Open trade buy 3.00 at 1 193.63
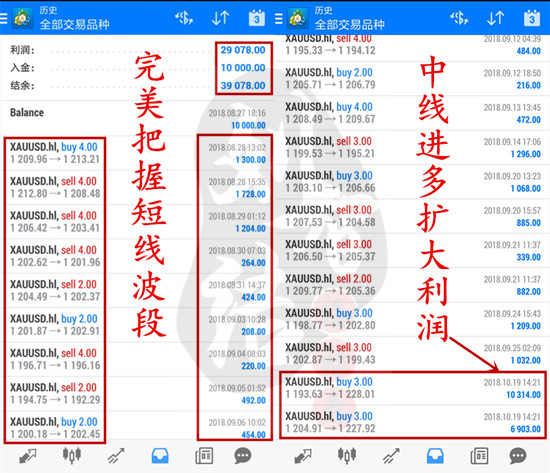Screen dimensions: 550x473 [412, 388]
